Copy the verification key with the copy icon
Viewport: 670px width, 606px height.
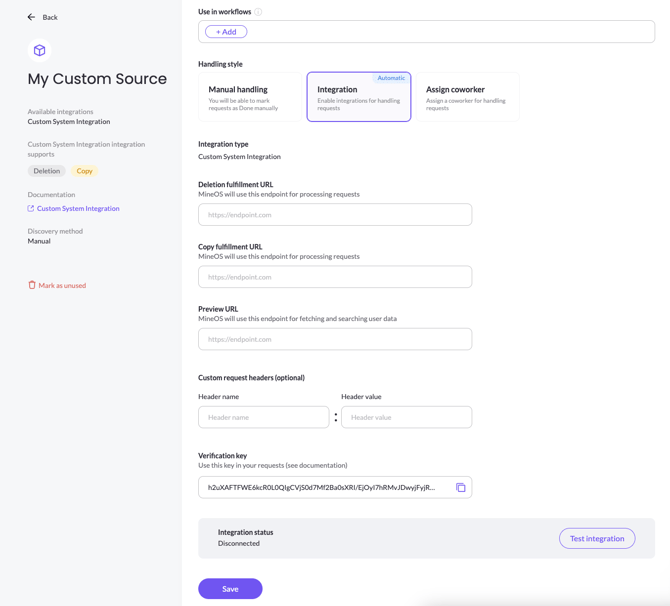pos(461,488)
